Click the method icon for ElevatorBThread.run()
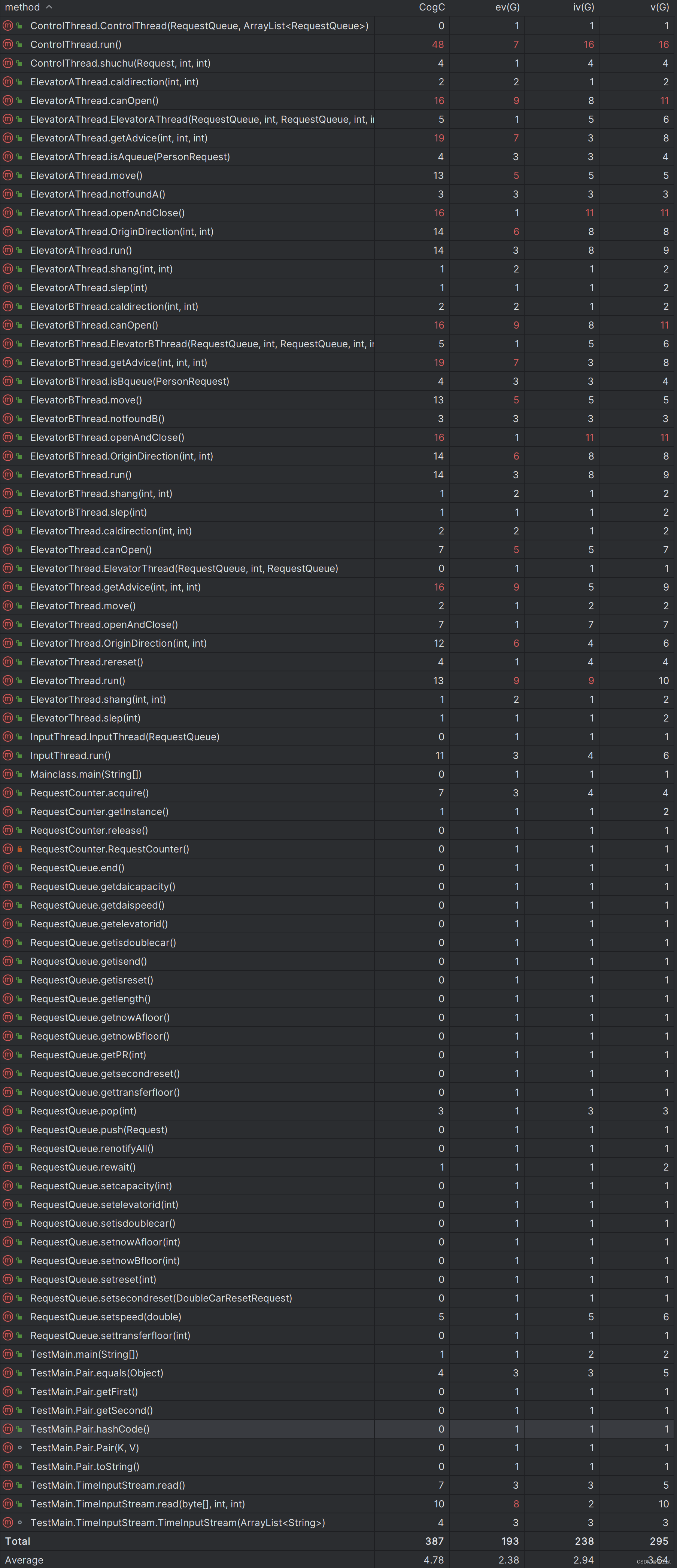Image resolution: width=677 pixels, height=1568 pixels. (x=7, y=475)
